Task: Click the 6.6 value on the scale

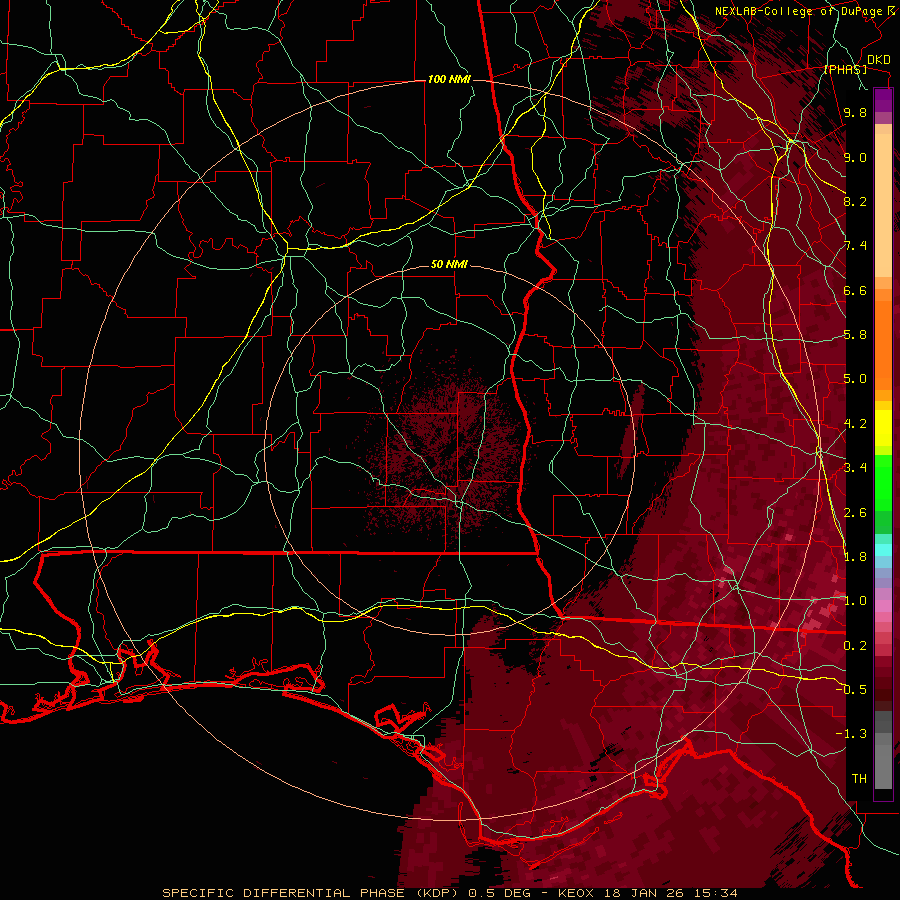Action: [855, 290]
